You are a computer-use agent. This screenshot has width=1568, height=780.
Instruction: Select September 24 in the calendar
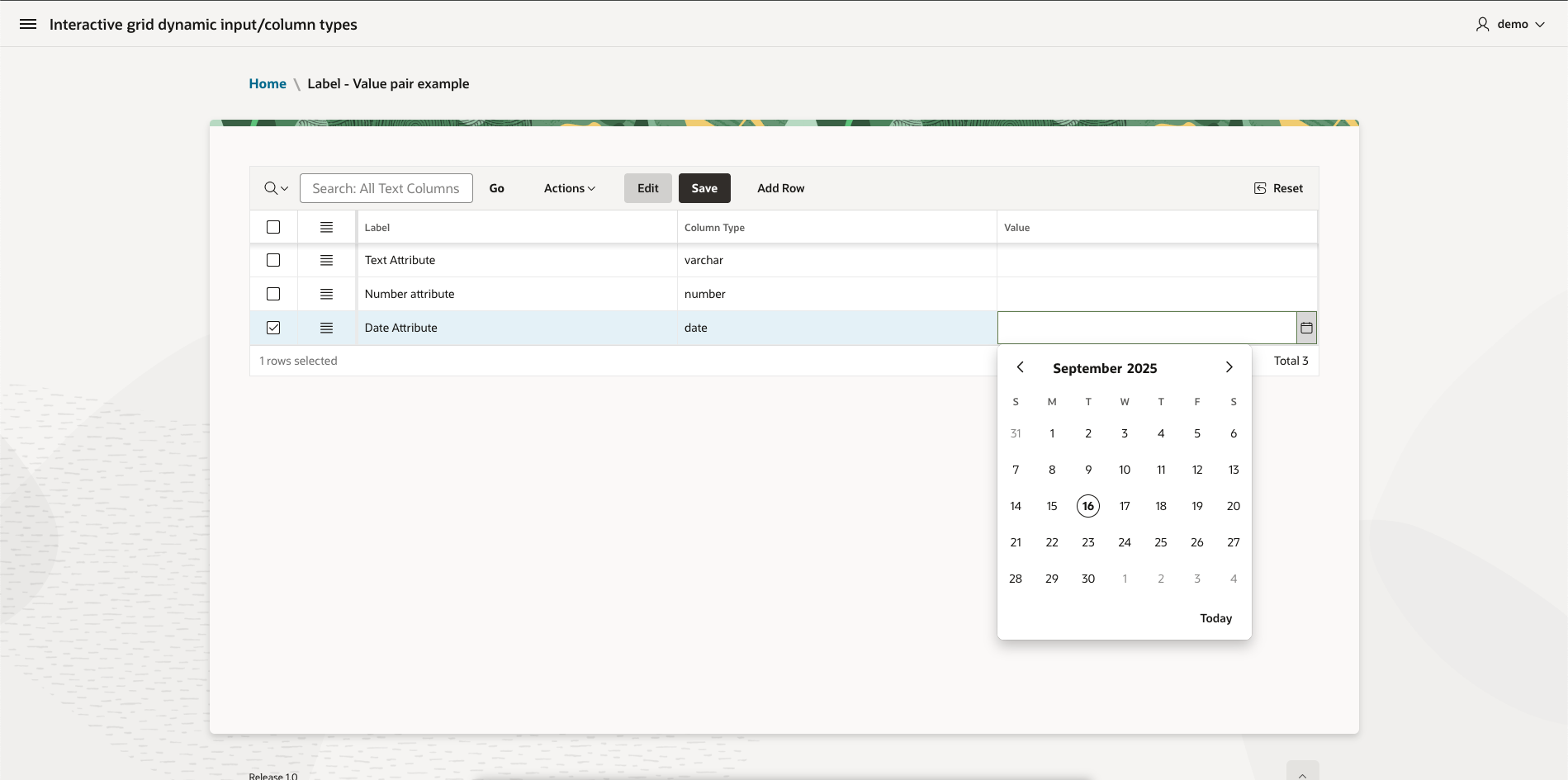click(1125, 542)
